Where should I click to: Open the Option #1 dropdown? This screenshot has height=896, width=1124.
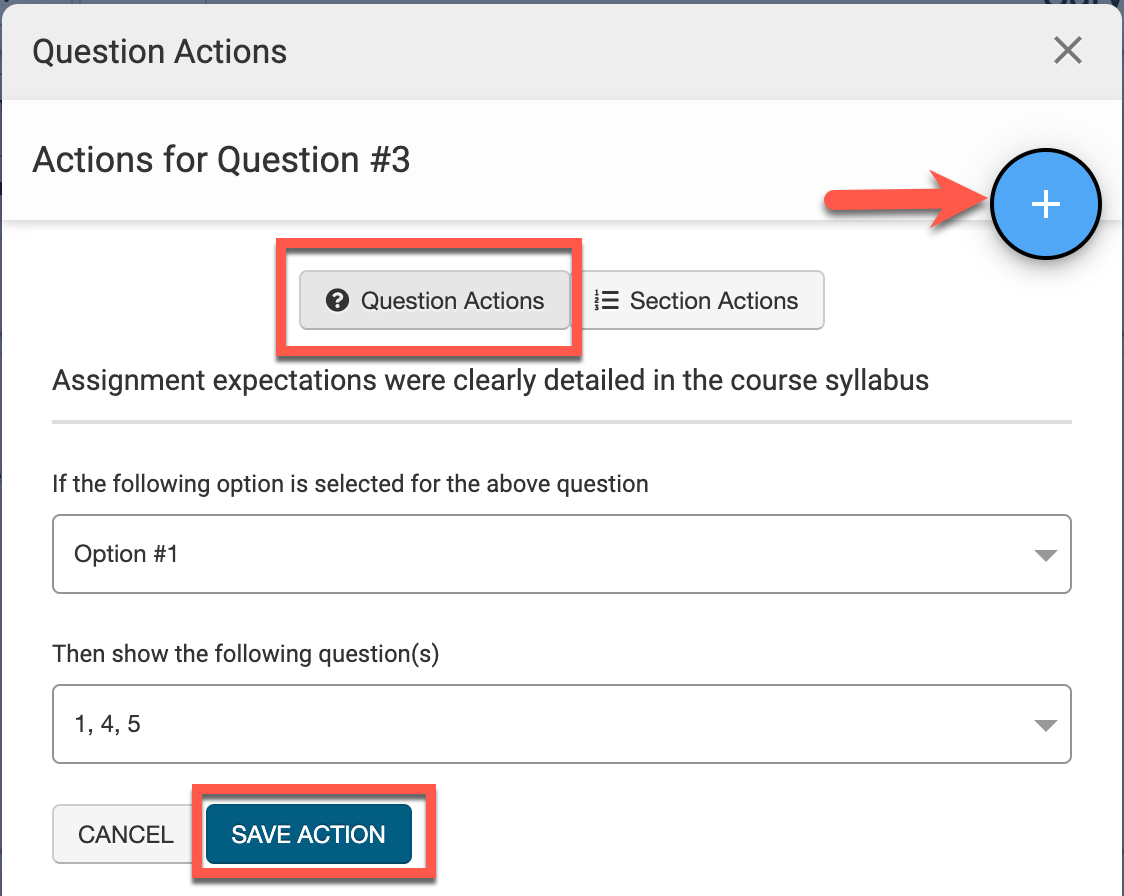point(561,554)
